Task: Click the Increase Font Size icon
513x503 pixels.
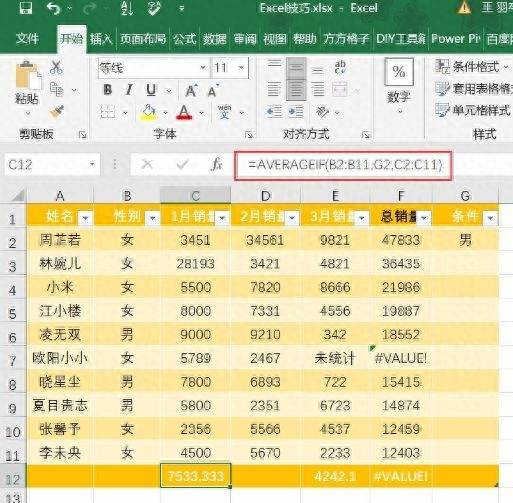Action: (191, 90)
